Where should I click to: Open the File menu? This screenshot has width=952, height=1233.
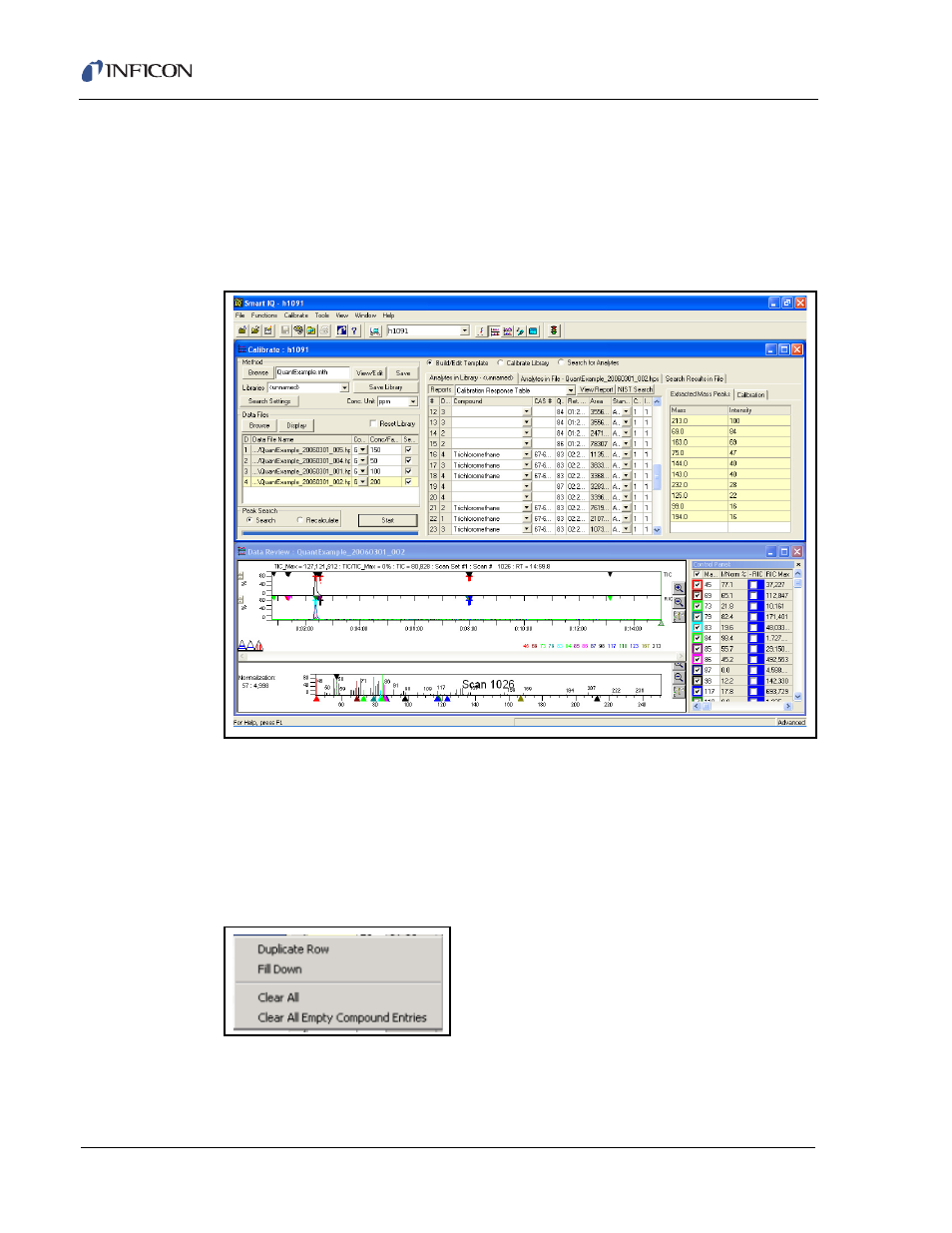(x=239, y=315)
